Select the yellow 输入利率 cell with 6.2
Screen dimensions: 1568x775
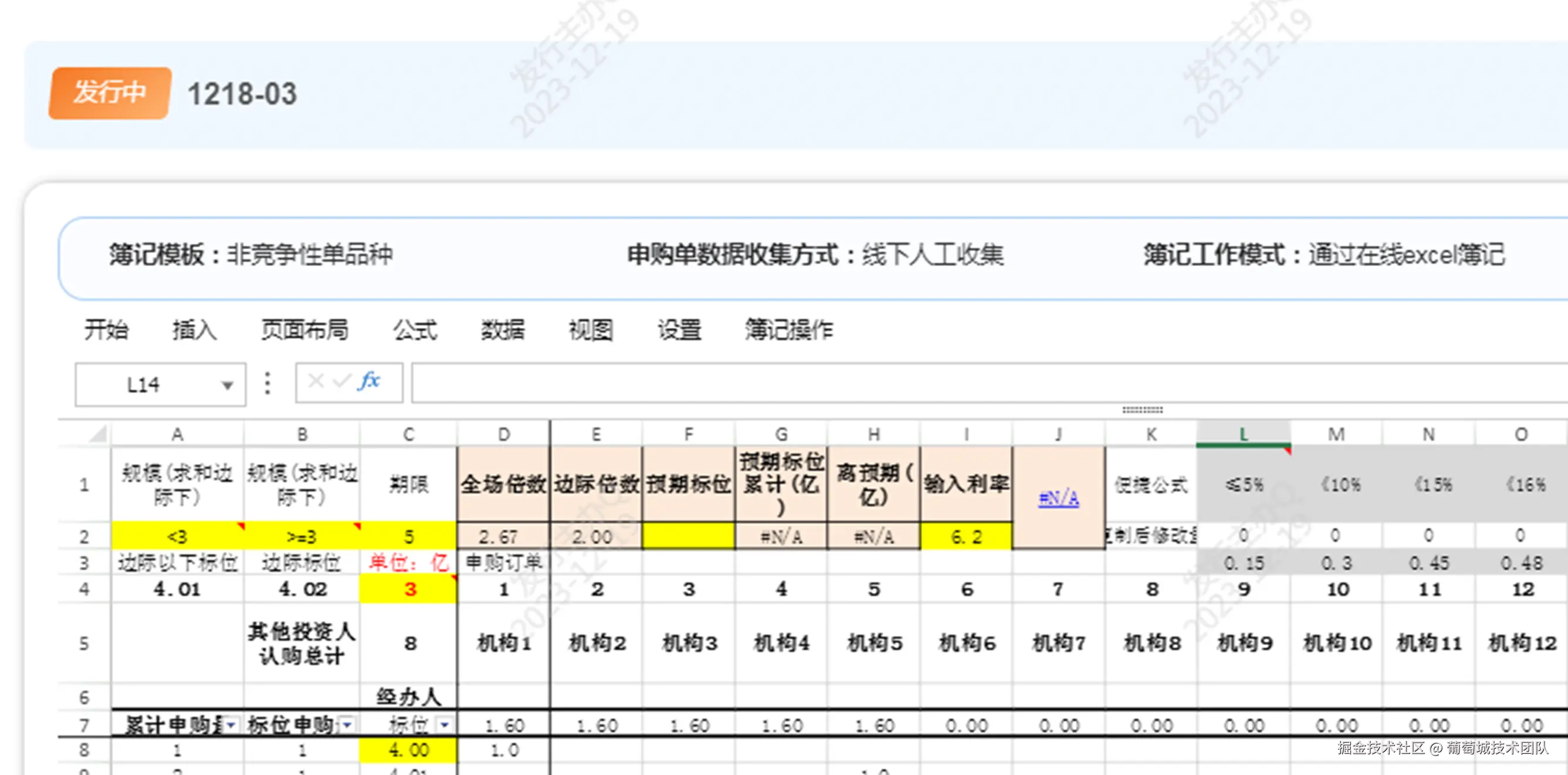(x=966, y=536)
